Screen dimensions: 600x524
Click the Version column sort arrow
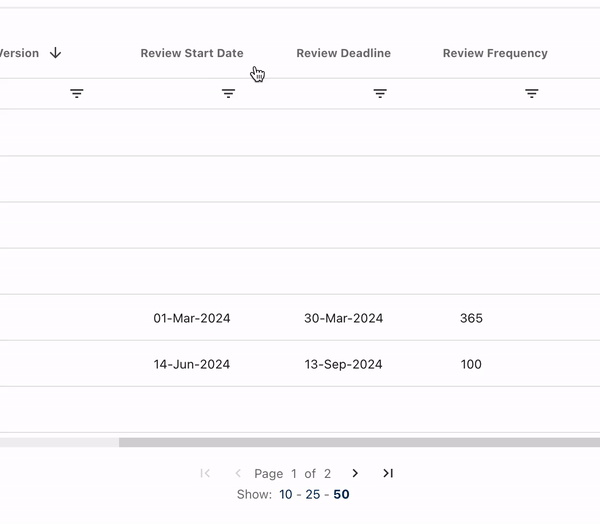click(55, 54)
